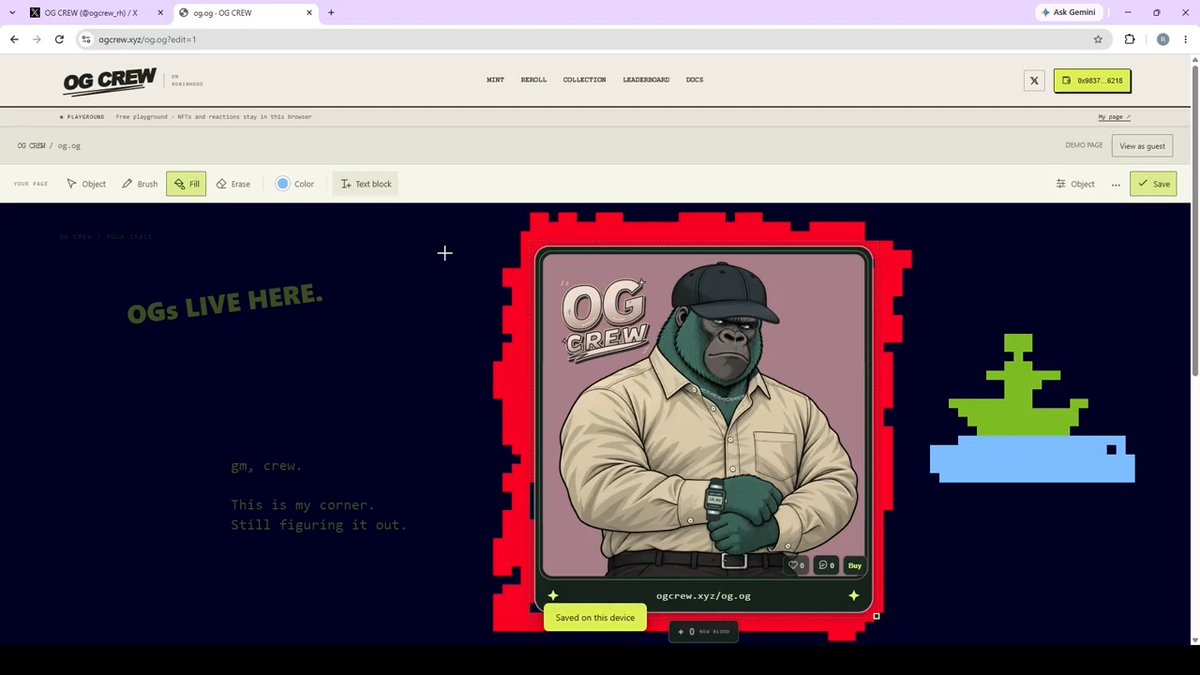1200x675 pixels.
Task: Add a Text block
Action: [x=365, y=184]
